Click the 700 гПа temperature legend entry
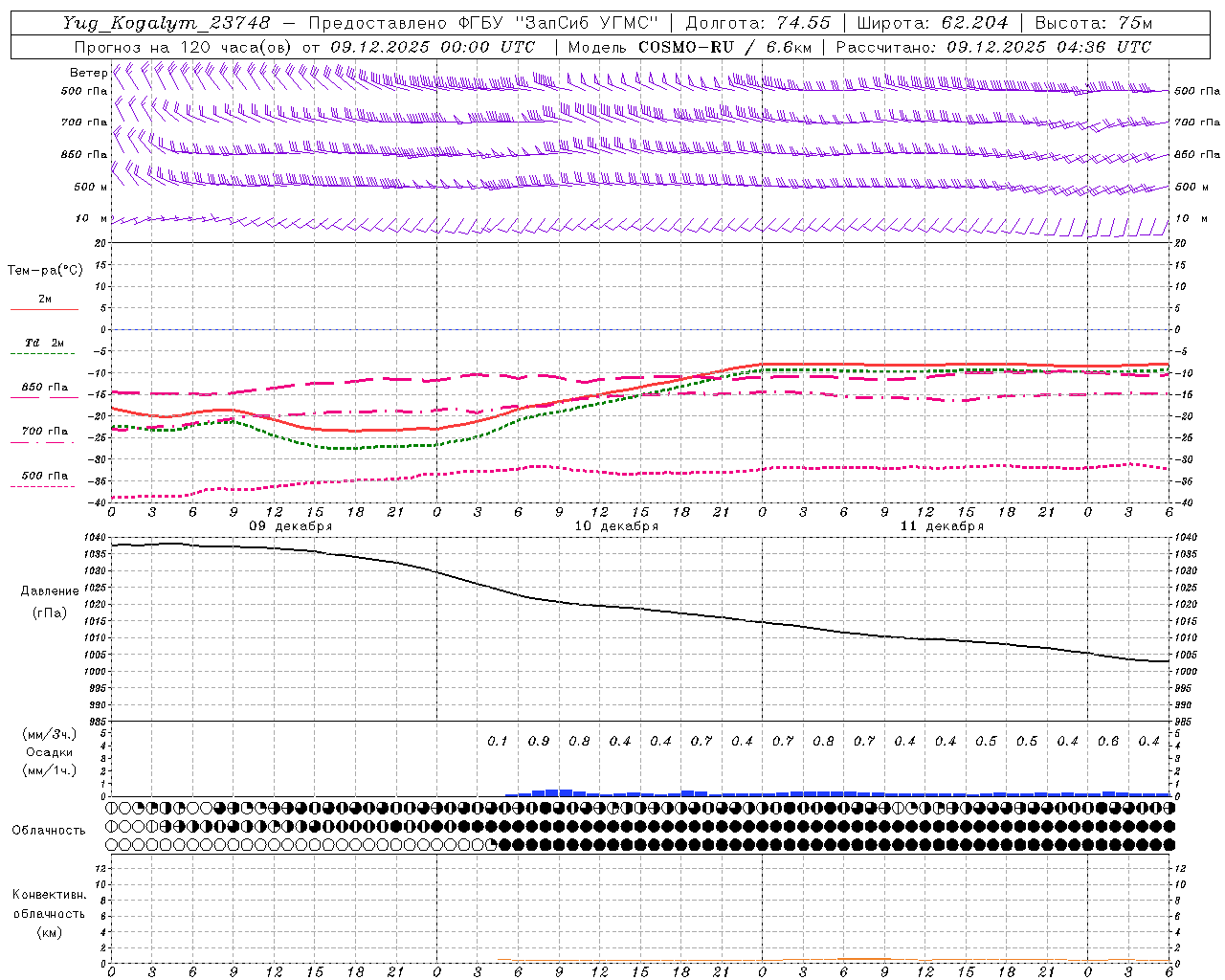The height and width of the screenshot is (980, 1225). [x=45, y=432]
